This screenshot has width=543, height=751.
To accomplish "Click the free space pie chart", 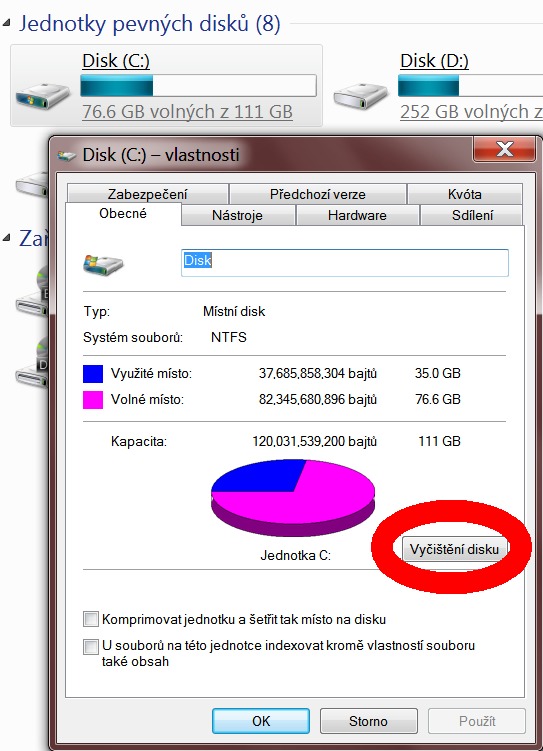I will pos(293,497).
